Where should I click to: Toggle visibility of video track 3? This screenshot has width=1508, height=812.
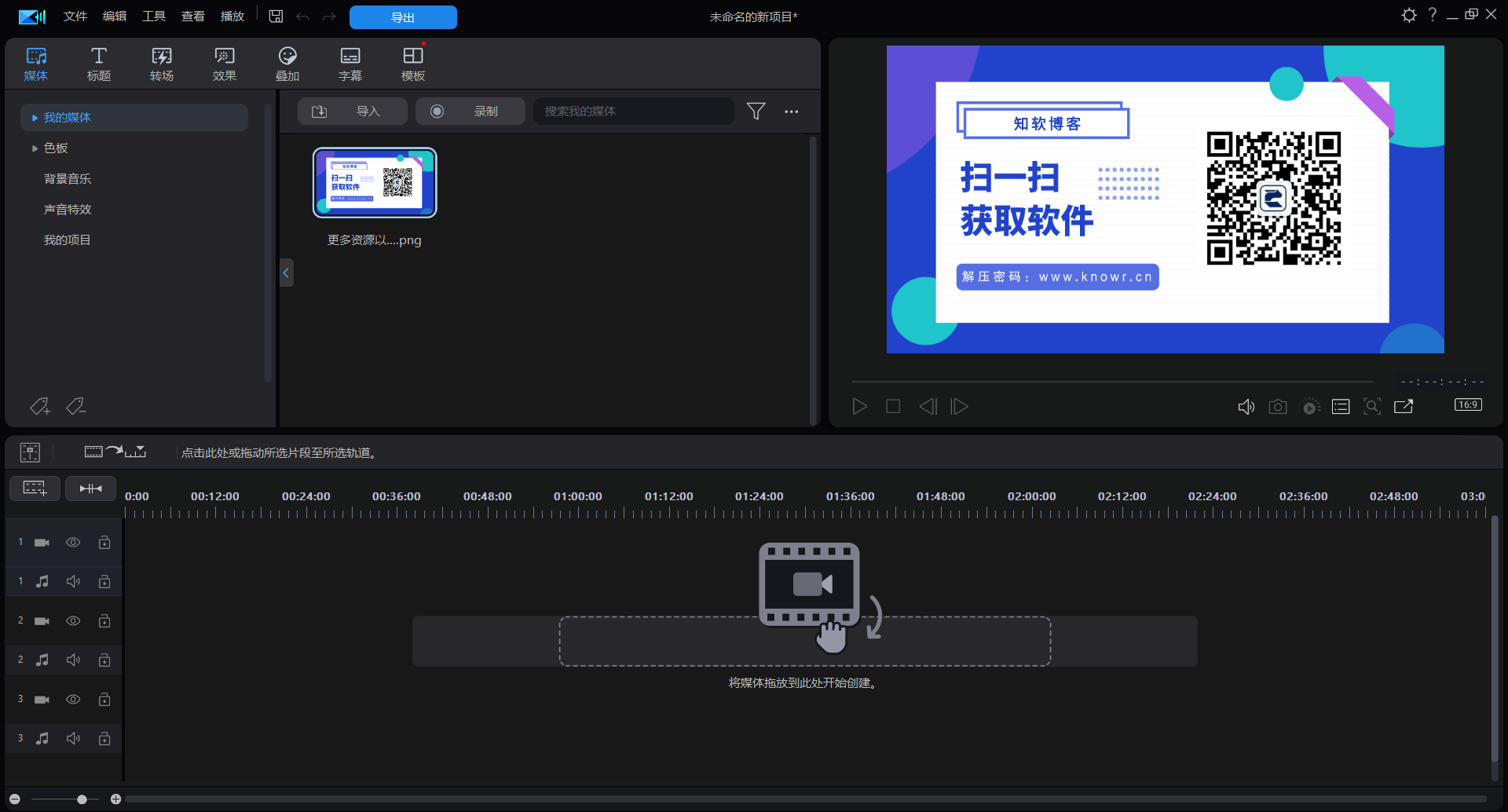[73, 700]
